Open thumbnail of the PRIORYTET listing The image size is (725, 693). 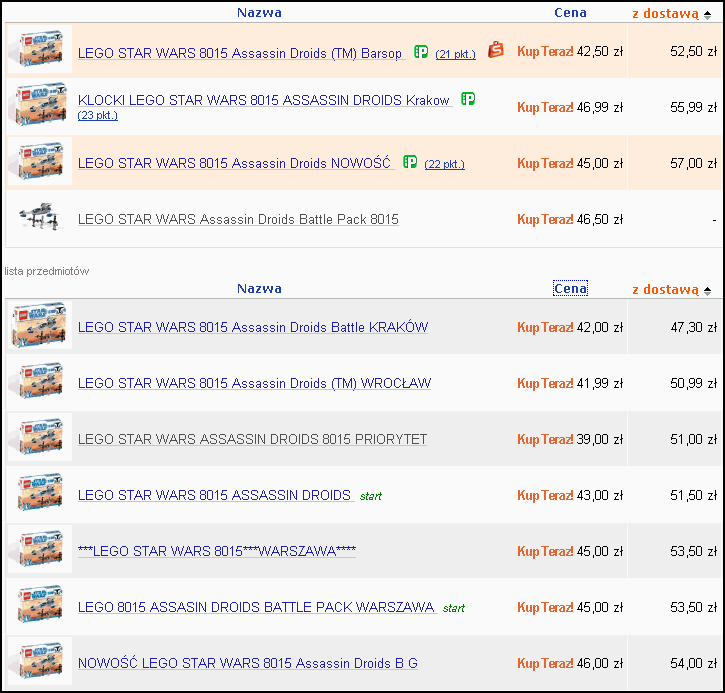pos(40,437)
